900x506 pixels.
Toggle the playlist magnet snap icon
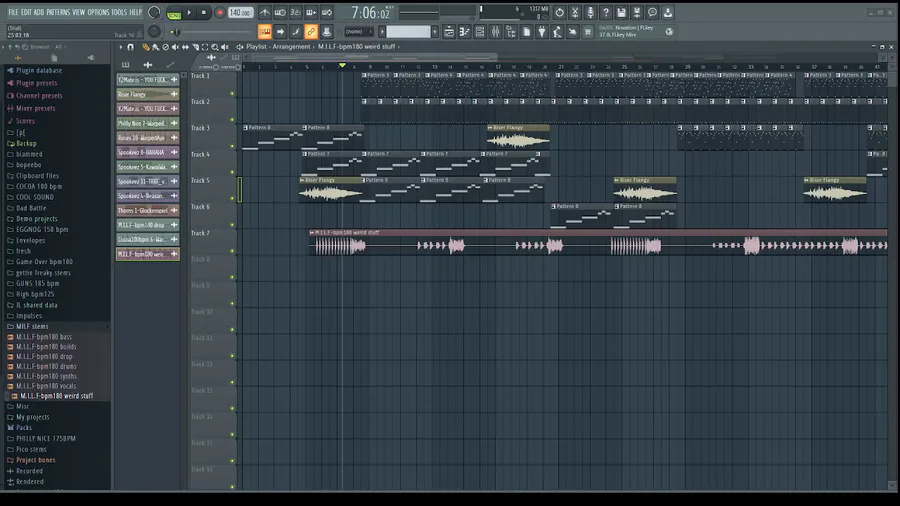[x=130, y=47]
